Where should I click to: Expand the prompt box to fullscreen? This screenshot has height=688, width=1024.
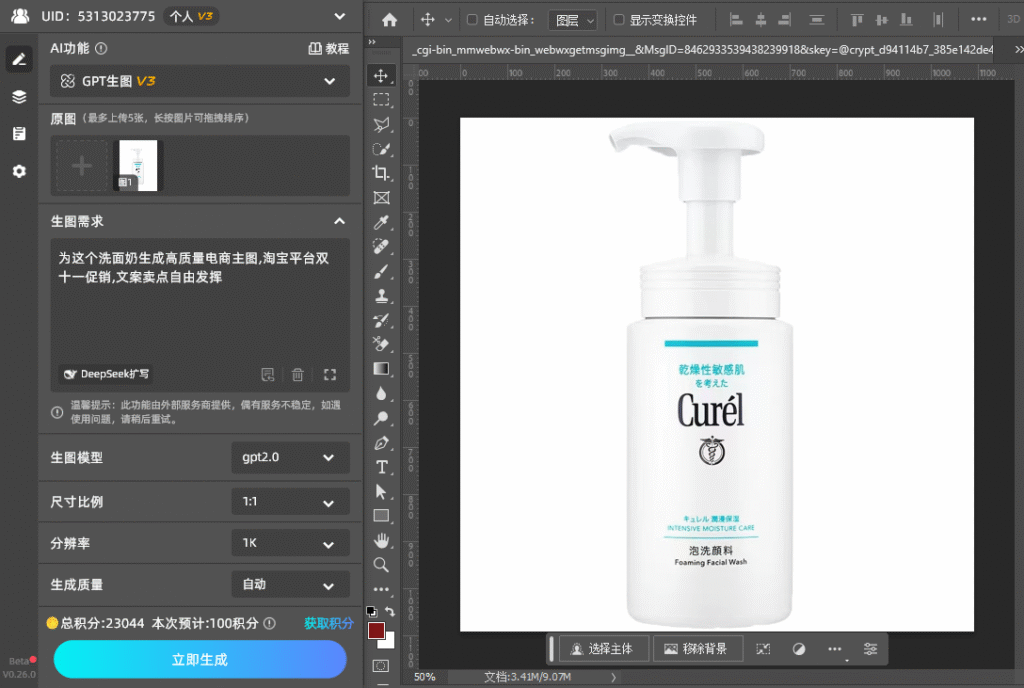[330, 375]
